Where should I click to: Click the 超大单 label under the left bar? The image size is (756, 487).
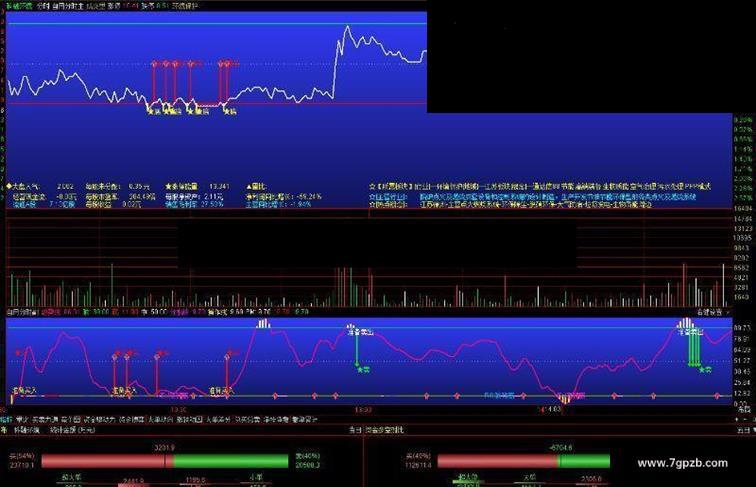(x=71, y=477)
